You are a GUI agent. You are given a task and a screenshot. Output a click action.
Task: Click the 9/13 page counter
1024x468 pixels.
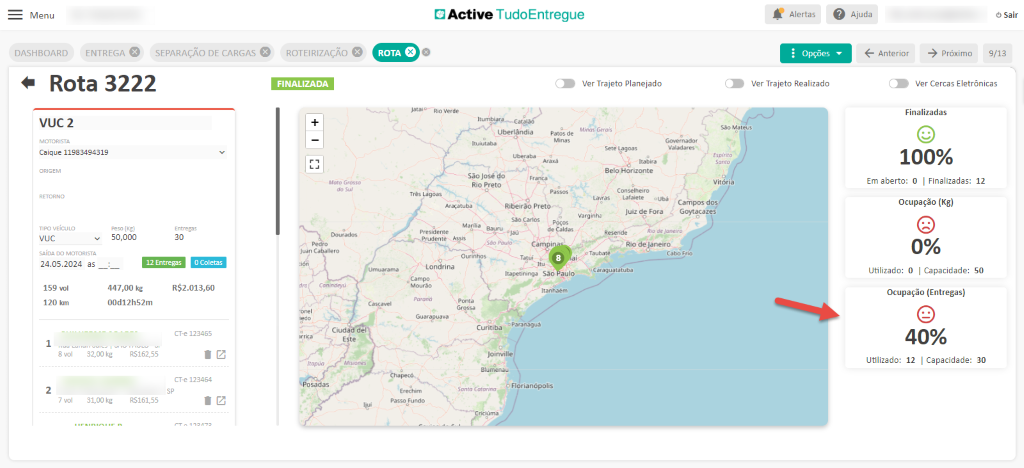click(x=997, y=53)
